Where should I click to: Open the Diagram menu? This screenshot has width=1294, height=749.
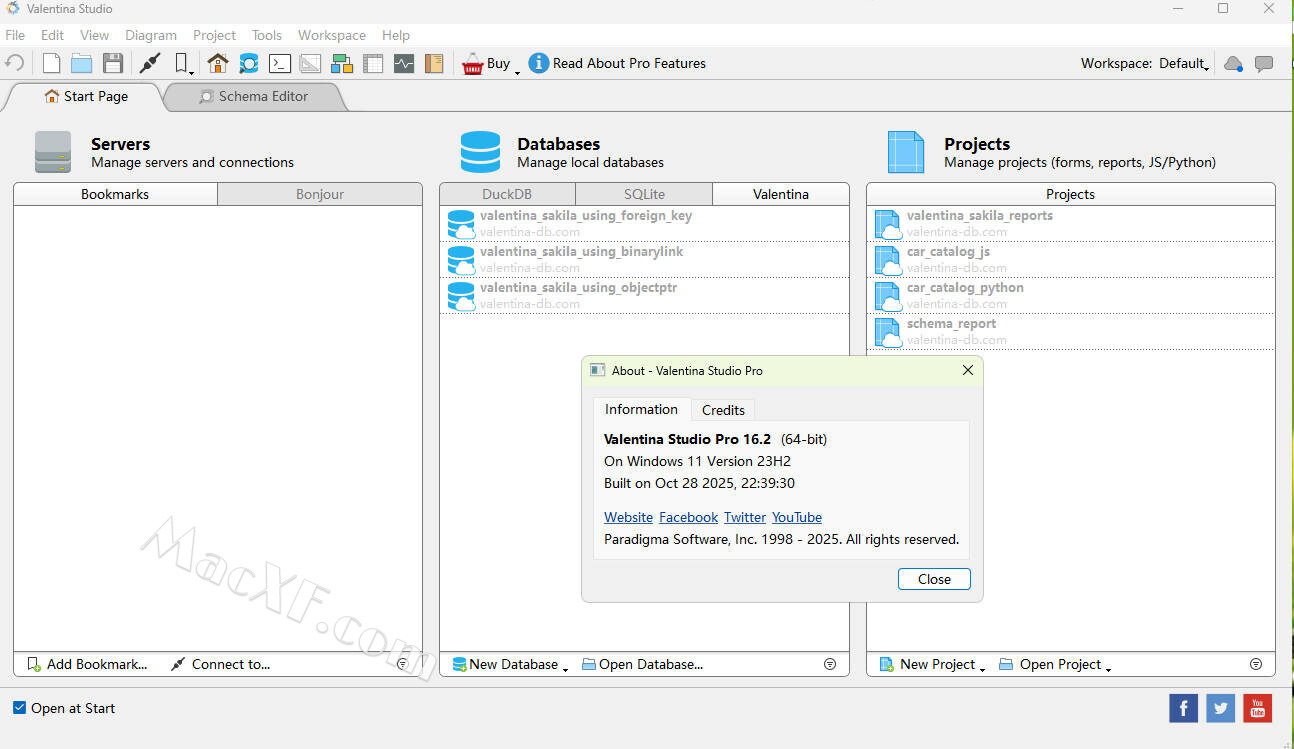point(150,35)
